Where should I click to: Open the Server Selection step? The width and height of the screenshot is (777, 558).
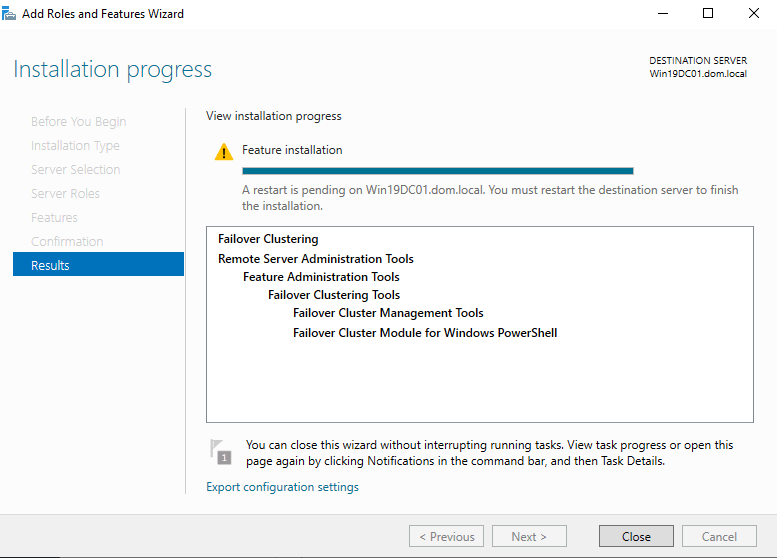tap(75, 169)
